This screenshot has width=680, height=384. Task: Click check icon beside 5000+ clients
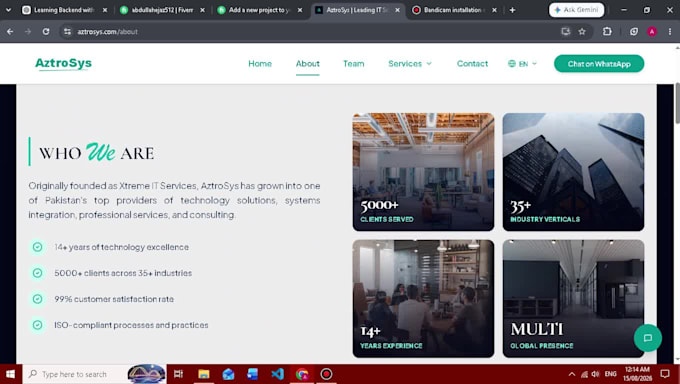(38, 273)
